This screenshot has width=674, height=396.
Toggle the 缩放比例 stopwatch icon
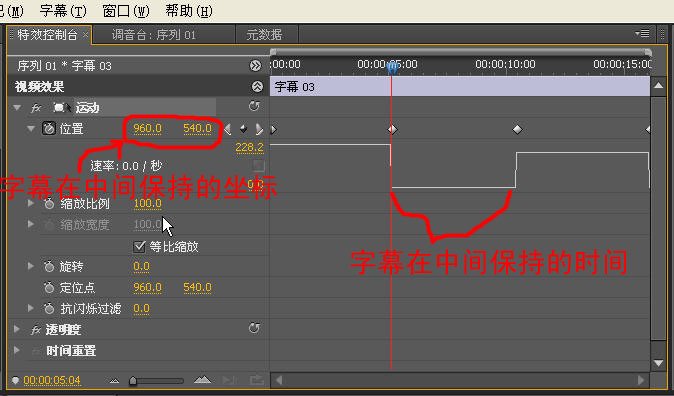click(x=49, y=204)
